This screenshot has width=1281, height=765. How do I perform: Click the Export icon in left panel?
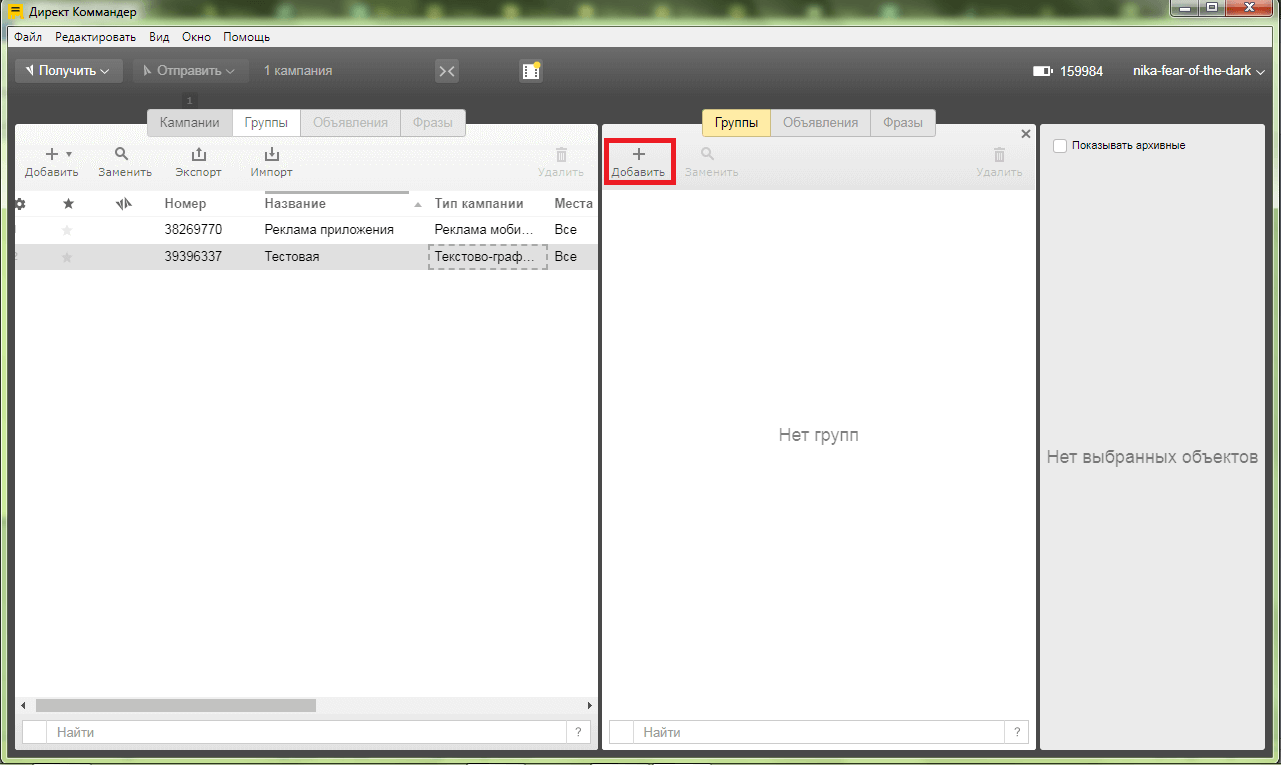pyautogui.click(x=198, y=155)
